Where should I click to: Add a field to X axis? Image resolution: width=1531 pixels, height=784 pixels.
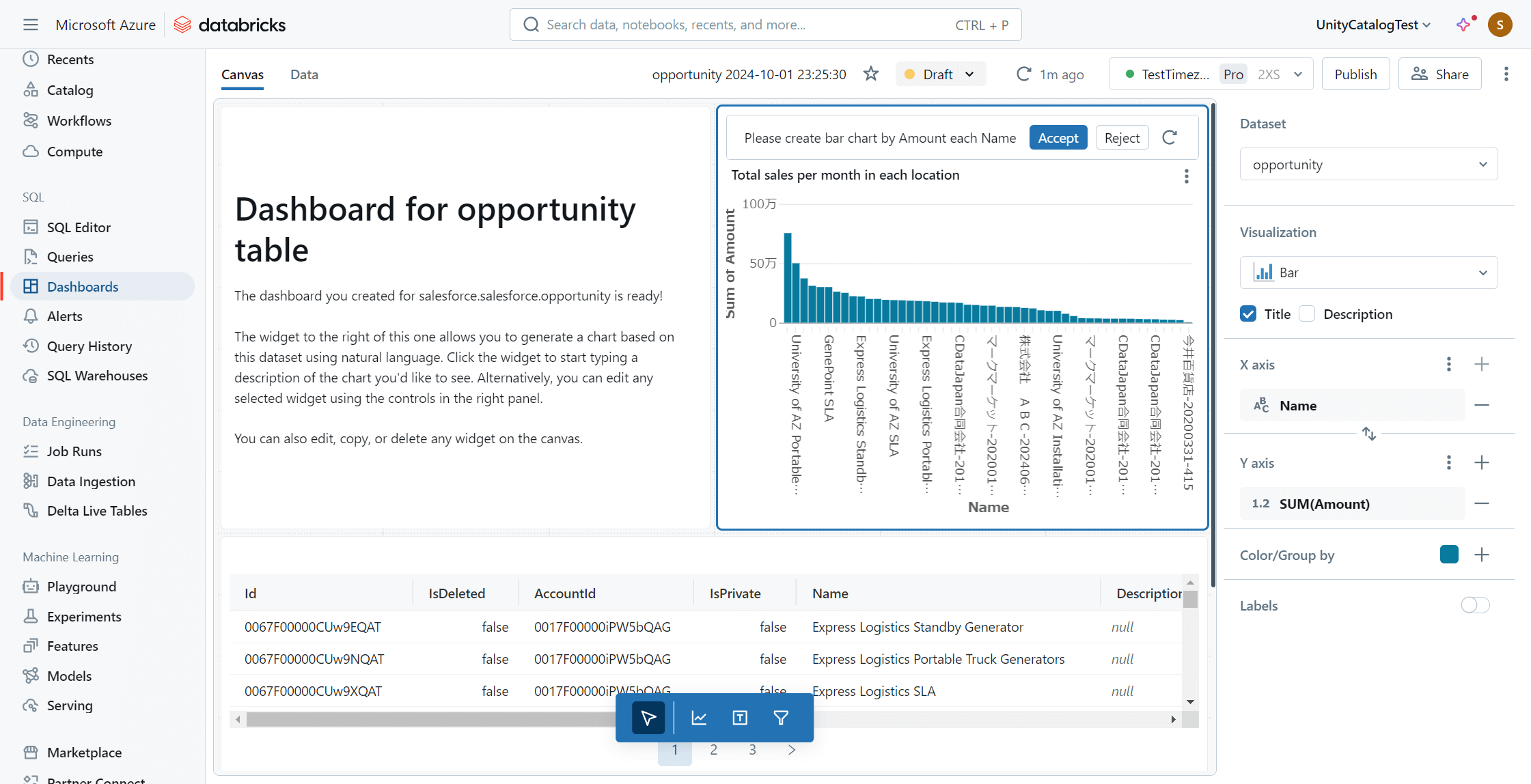coord(1482,364)
